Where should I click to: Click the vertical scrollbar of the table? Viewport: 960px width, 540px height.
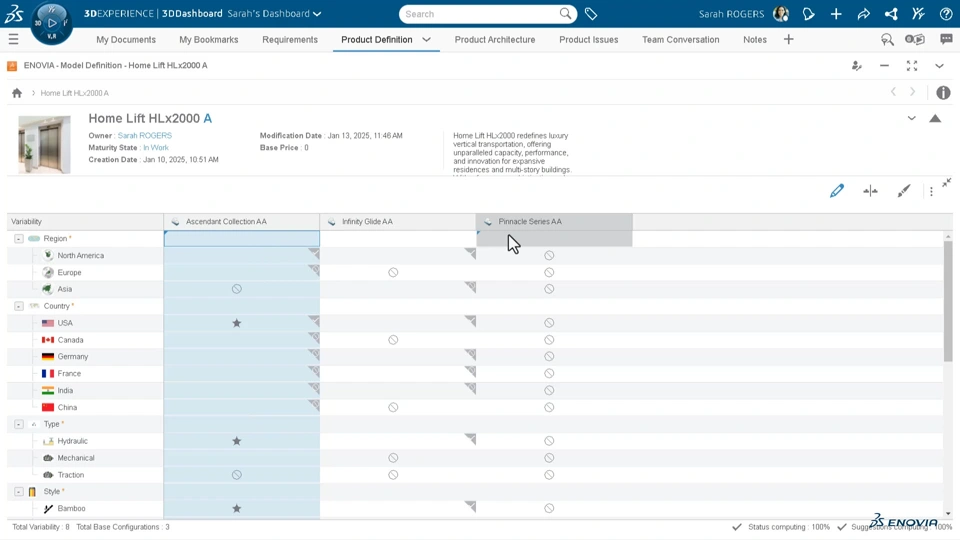(948, 300)
